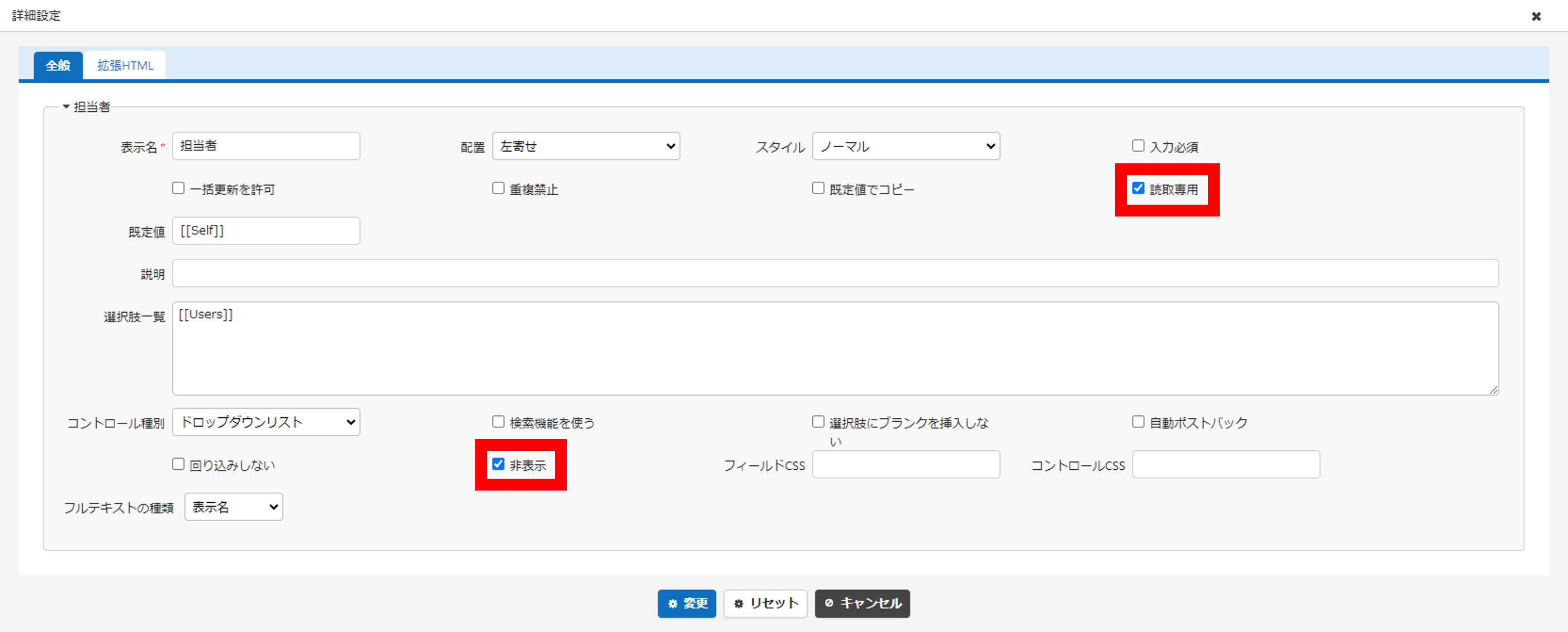Toggle 自動ポストバック checkbox
The width and height of the screenshot is (1568, 632).
1138,421
